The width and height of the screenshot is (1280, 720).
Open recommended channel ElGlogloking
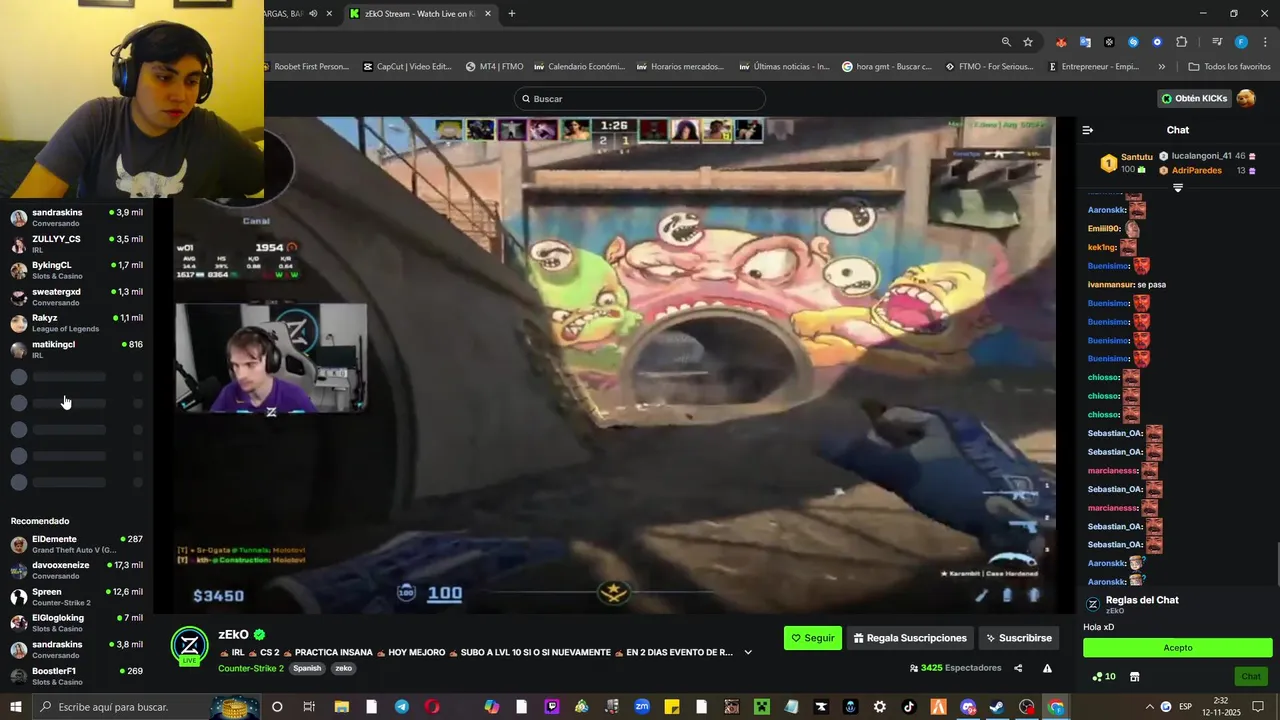76,623
